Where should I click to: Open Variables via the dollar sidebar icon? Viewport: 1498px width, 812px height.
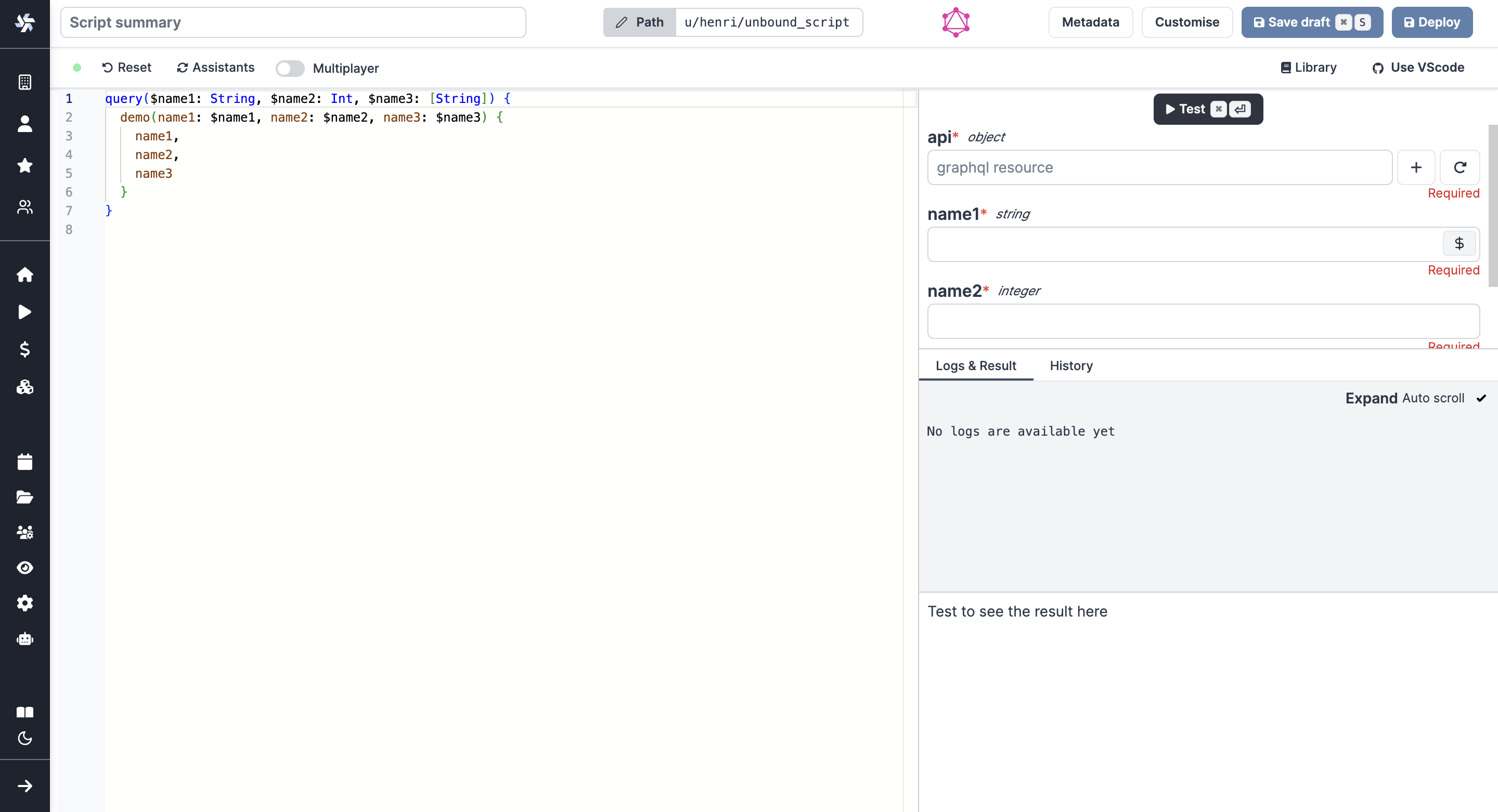25,349
